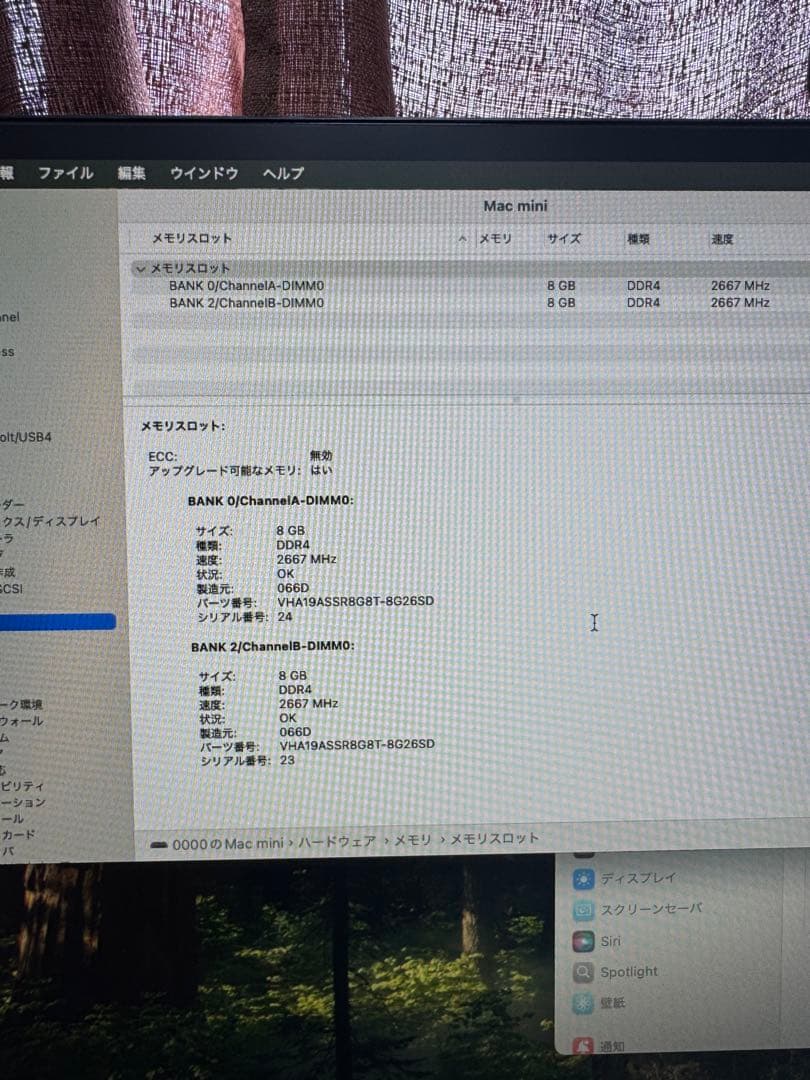
Task: Open the スクリーンセーバ settings icon
Action: 585,909
